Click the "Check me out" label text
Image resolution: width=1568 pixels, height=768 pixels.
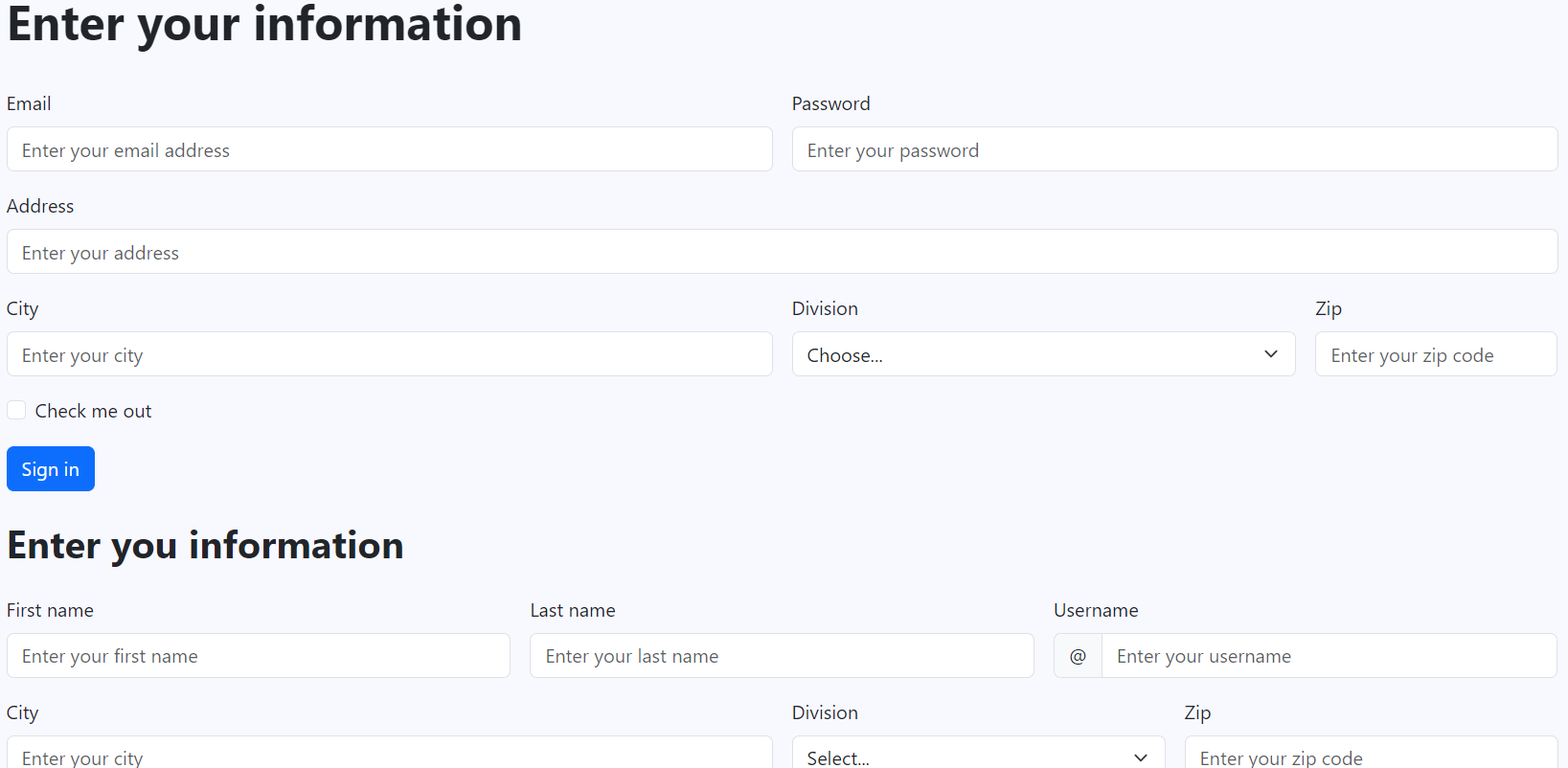93,411
